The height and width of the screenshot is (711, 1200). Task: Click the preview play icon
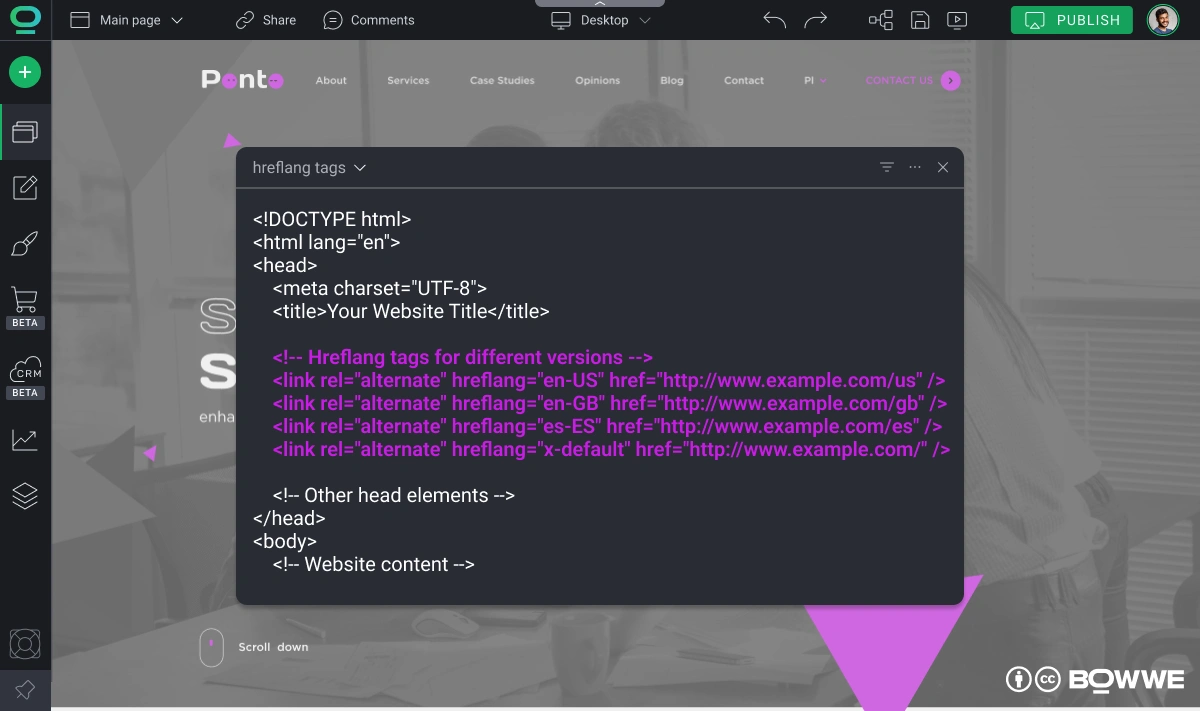(957, 20)
